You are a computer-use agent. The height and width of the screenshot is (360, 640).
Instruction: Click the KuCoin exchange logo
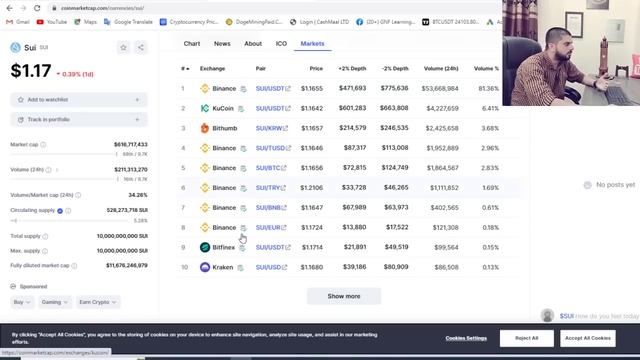(205, 109)
